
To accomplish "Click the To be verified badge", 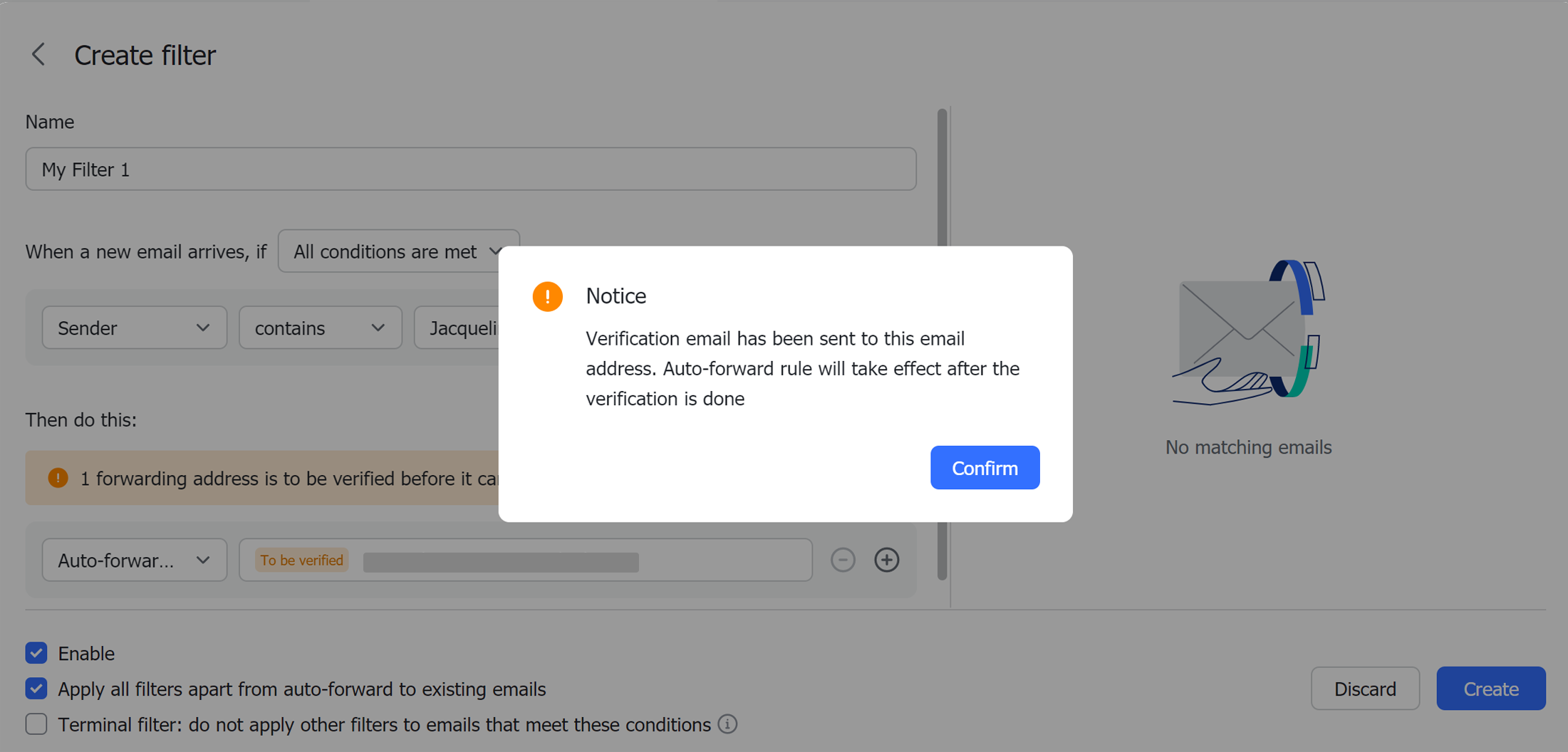I will pyautogui.click(x=301, y=560).
